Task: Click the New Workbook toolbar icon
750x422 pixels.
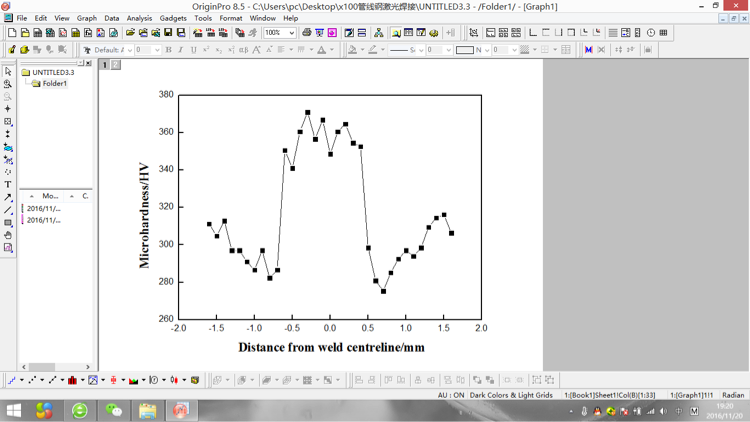Action: point(37,33)
